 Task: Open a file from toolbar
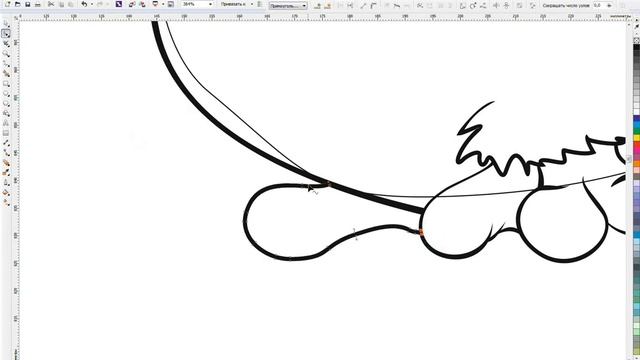(18, 4)
